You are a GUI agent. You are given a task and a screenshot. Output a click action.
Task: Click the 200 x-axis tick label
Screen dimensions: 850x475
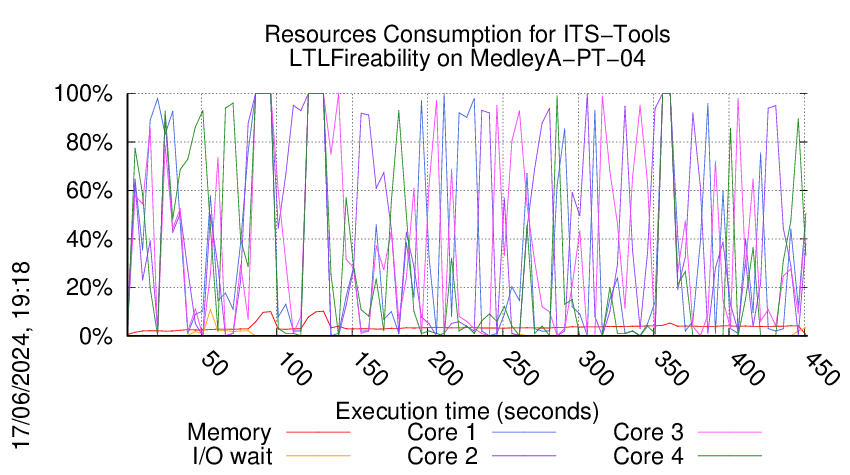pyautogui.click(x=444, y=369)
